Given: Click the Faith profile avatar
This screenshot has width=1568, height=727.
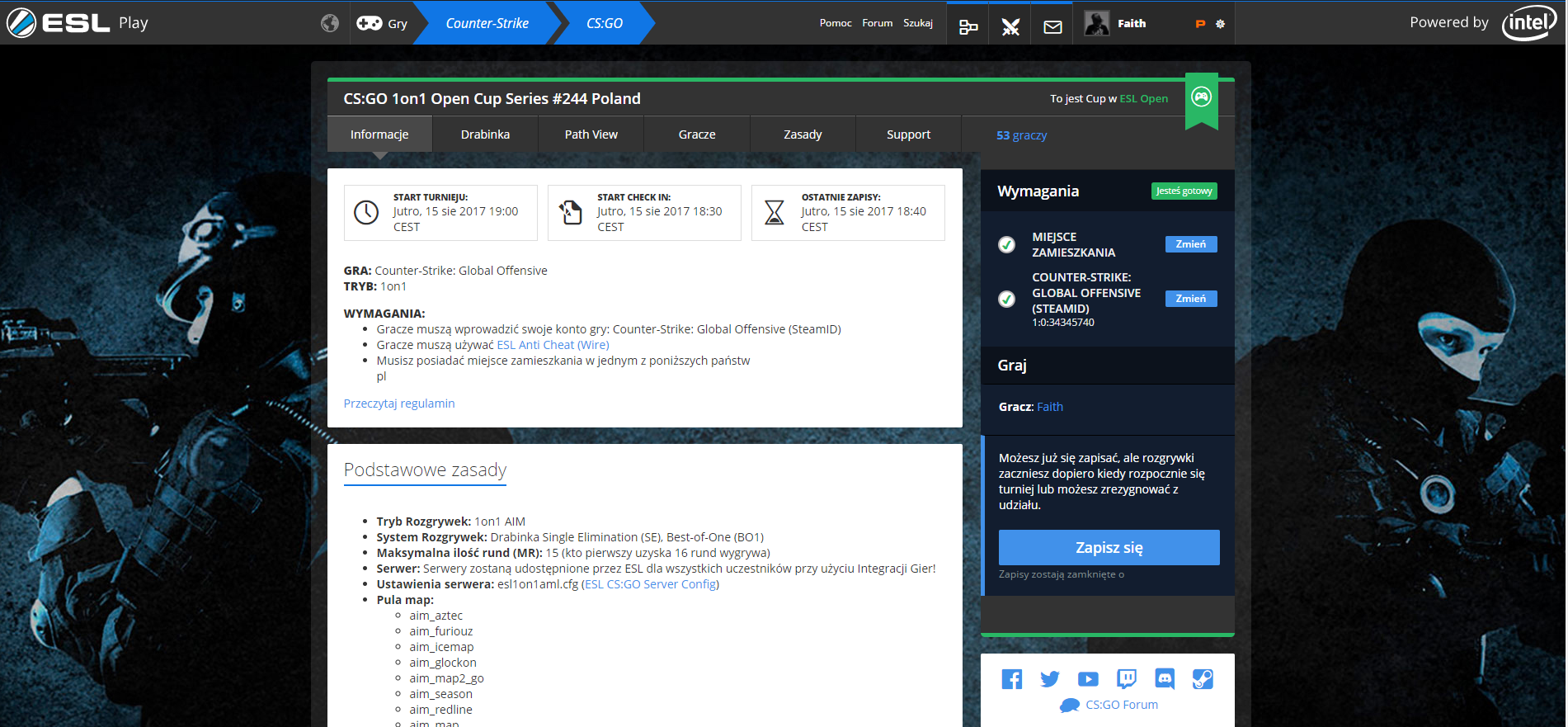Looking at the screenshot, I should tap(1096, 23).
